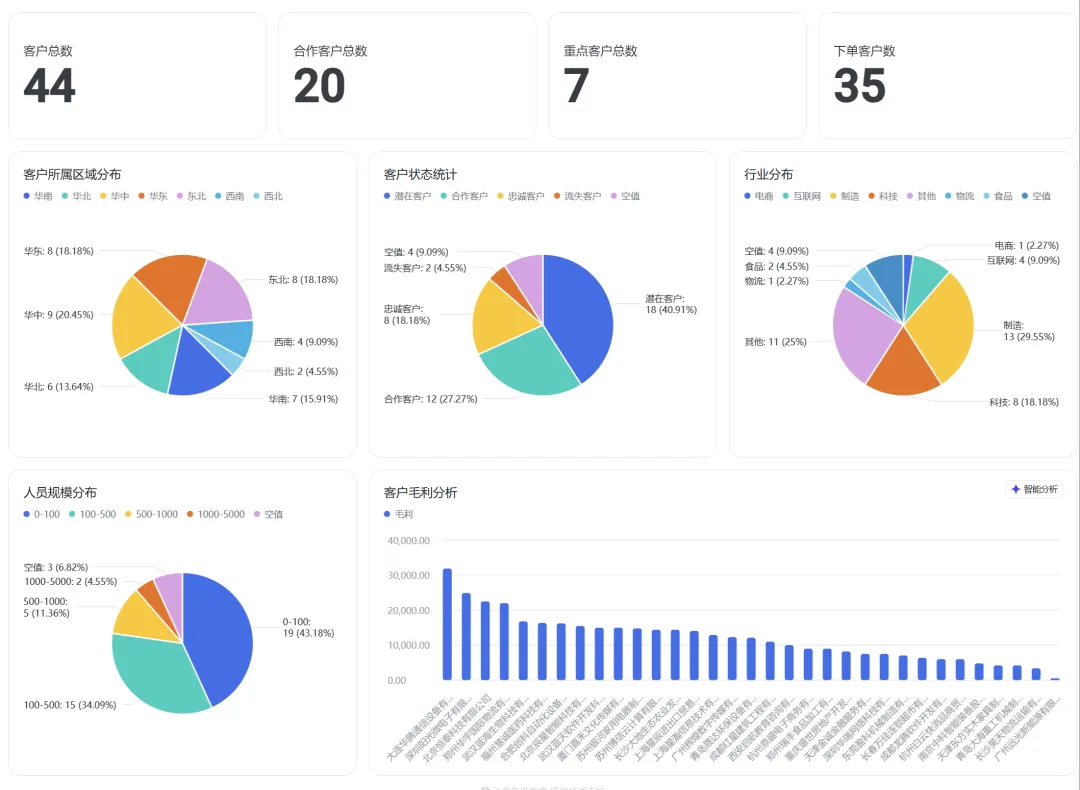
Task: Toggle 物流 legend in the 行业分布 chart
Action: tap(959, 196)
